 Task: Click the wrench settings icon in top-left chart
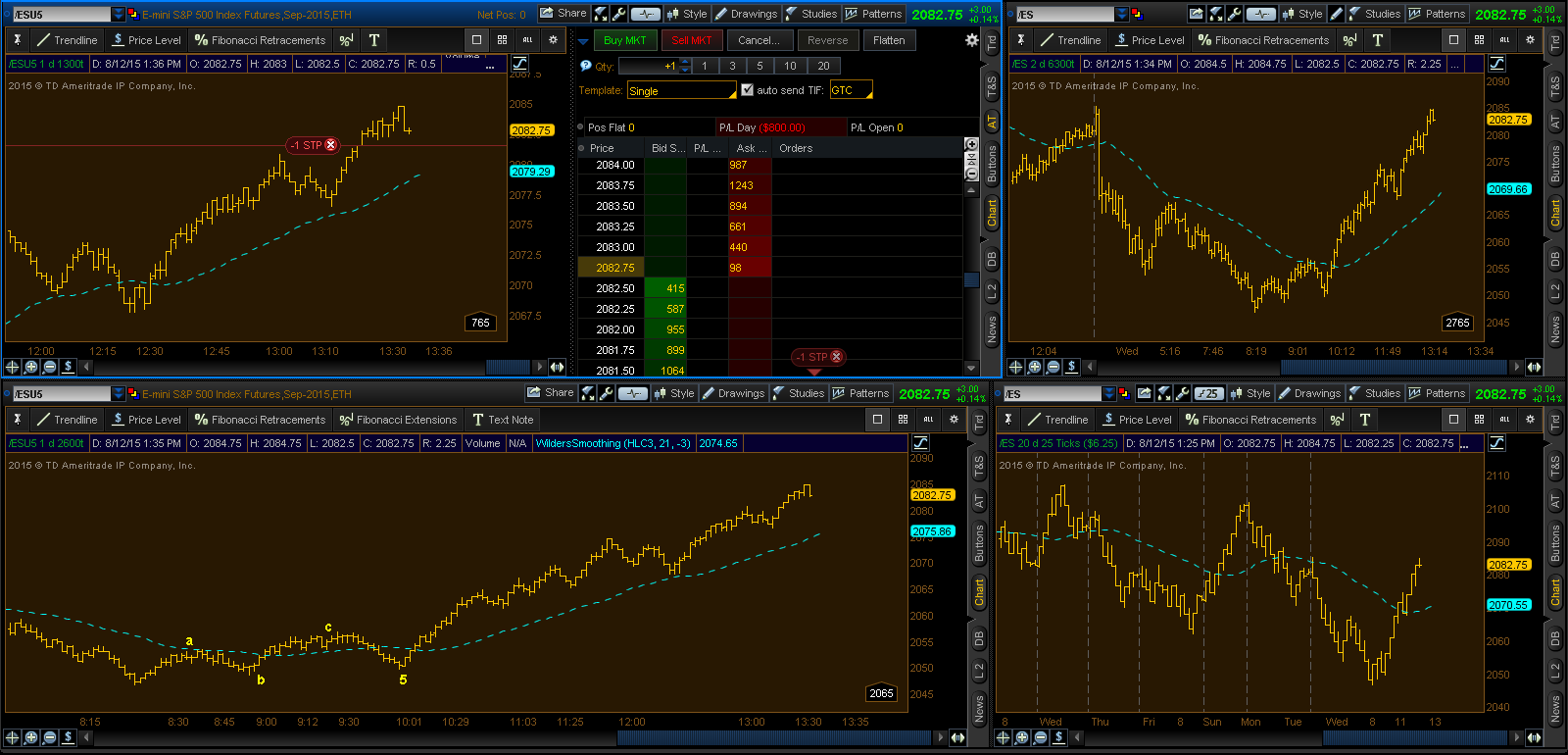pos(618,14)
